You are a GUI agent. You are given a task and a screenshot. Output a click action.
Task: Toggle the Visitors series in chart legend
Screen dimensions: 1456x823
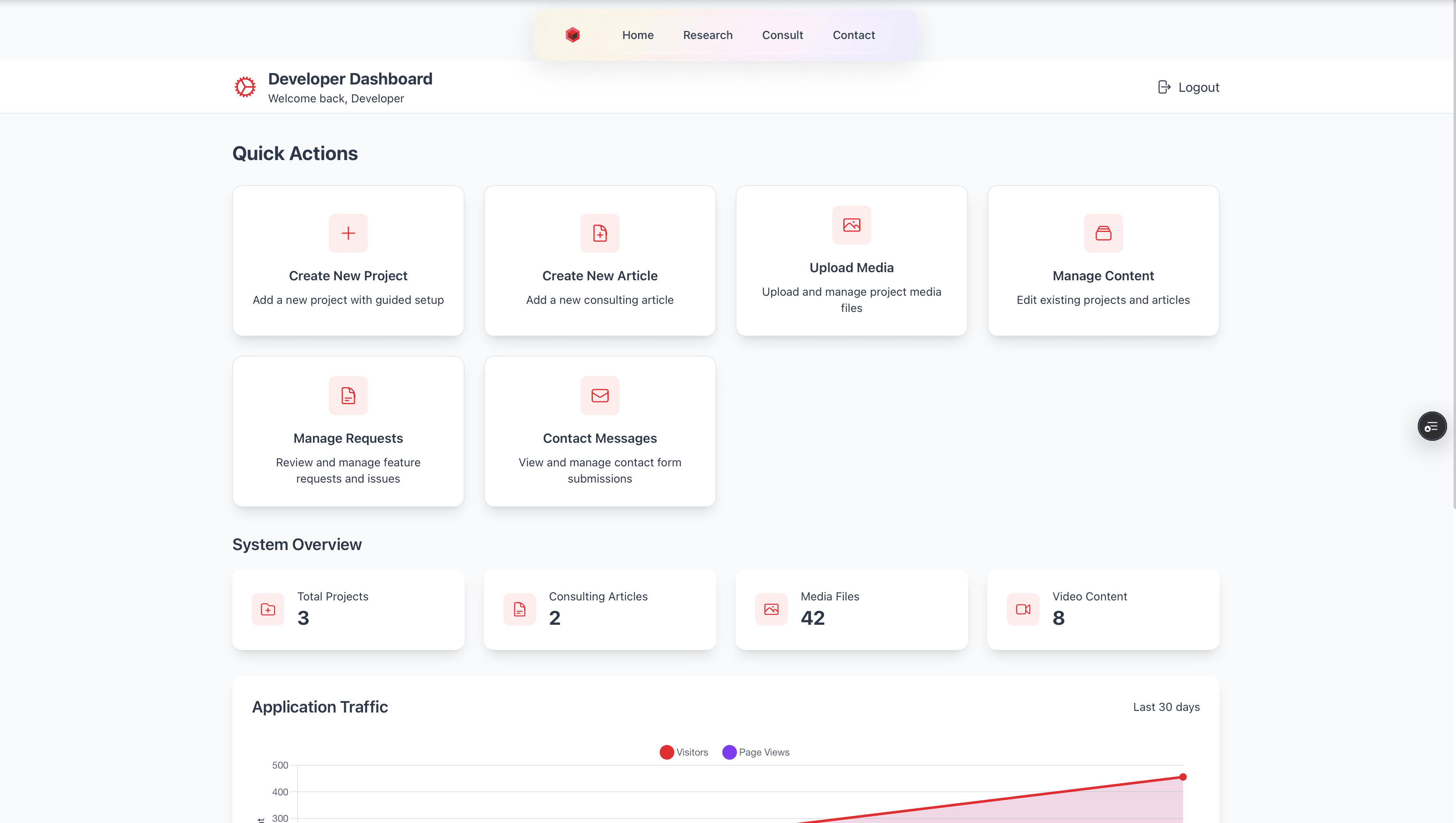click(683, 752)
